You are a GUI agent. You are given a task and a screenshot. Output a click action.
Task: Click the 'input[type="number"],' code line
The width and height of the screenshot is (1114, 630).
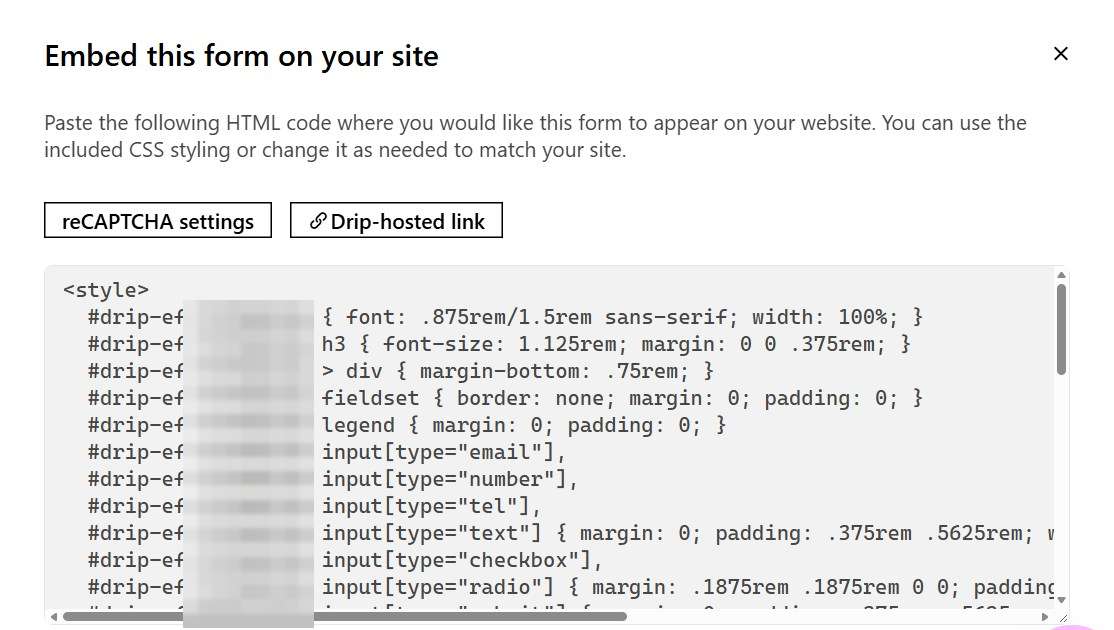point(333,479)
